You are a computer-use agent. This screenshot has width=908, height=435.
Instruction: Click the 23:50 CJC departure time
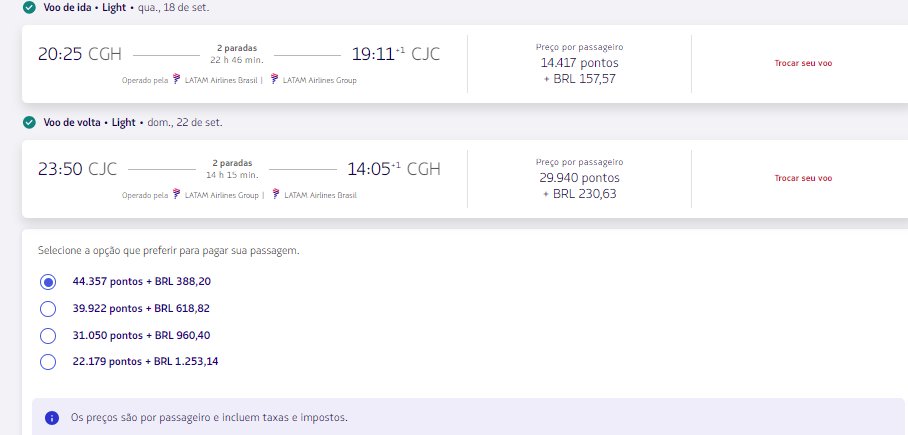(x=78, y=169)
